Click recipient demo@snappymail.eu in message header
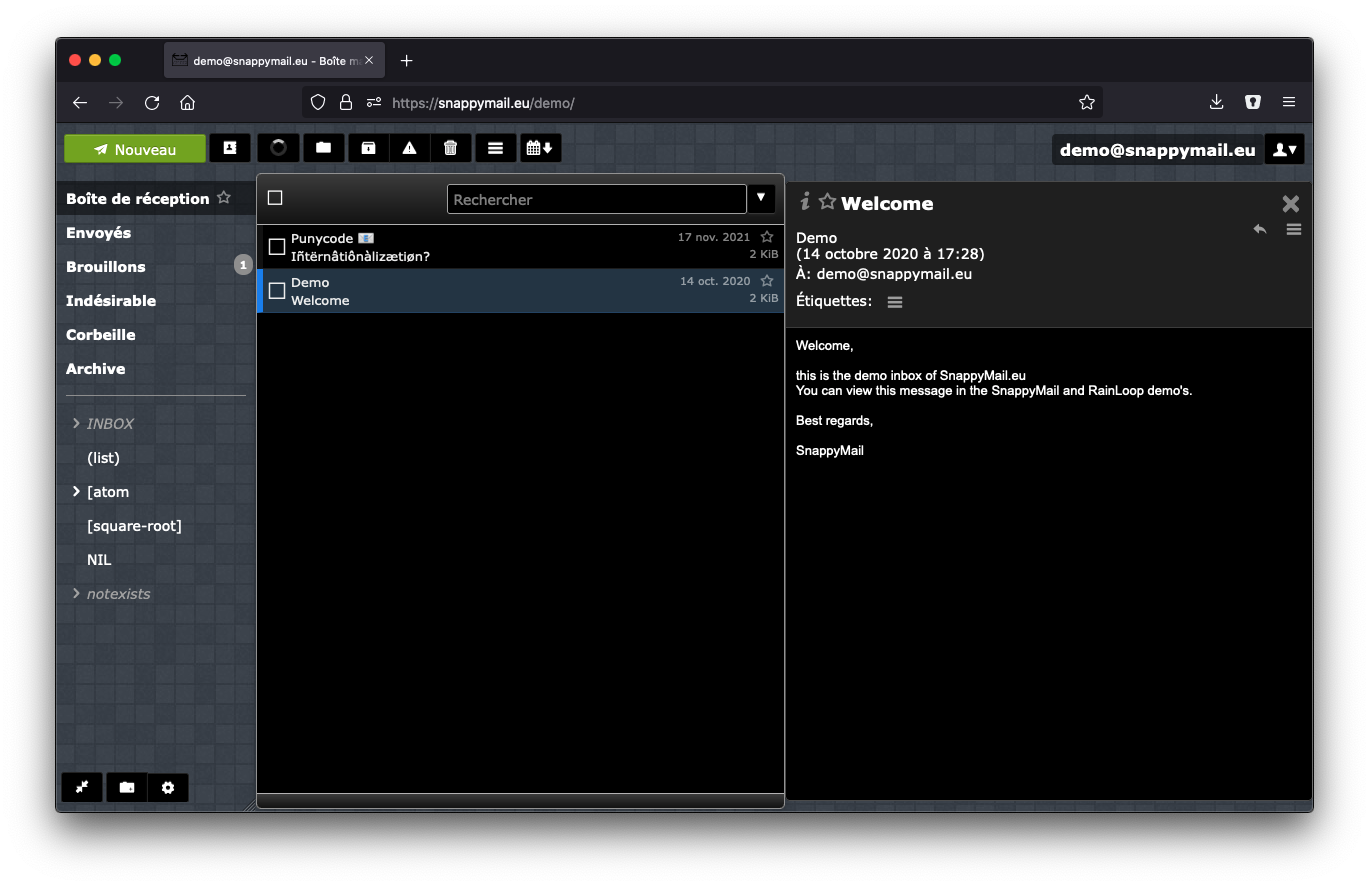 [894, 273]
